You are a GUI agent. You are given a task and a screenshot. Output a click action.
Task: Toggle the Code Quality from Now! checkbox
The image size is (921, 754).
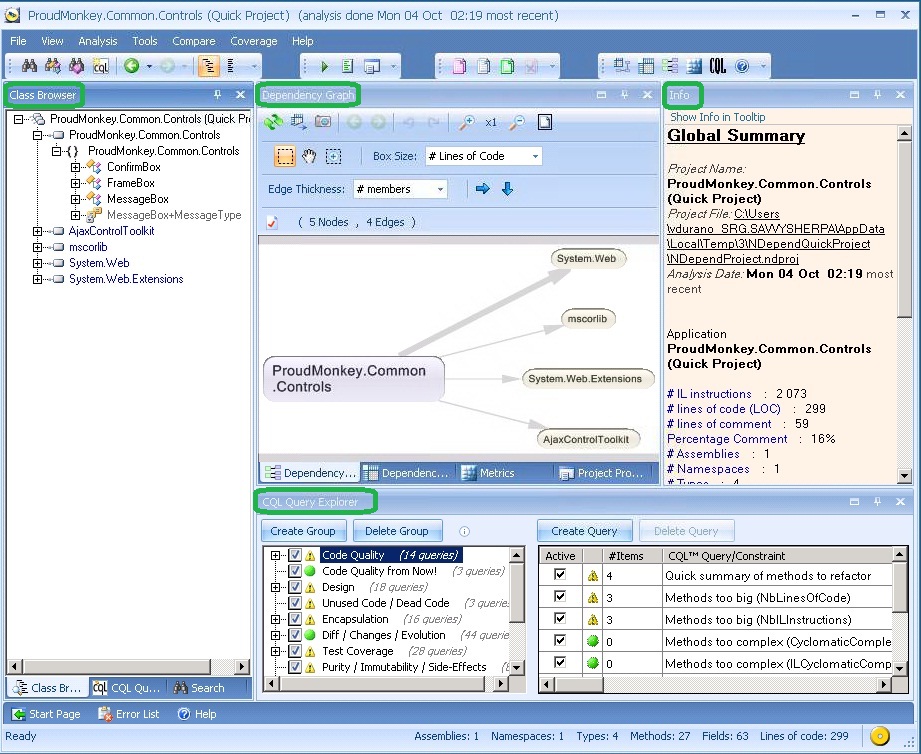295,571
